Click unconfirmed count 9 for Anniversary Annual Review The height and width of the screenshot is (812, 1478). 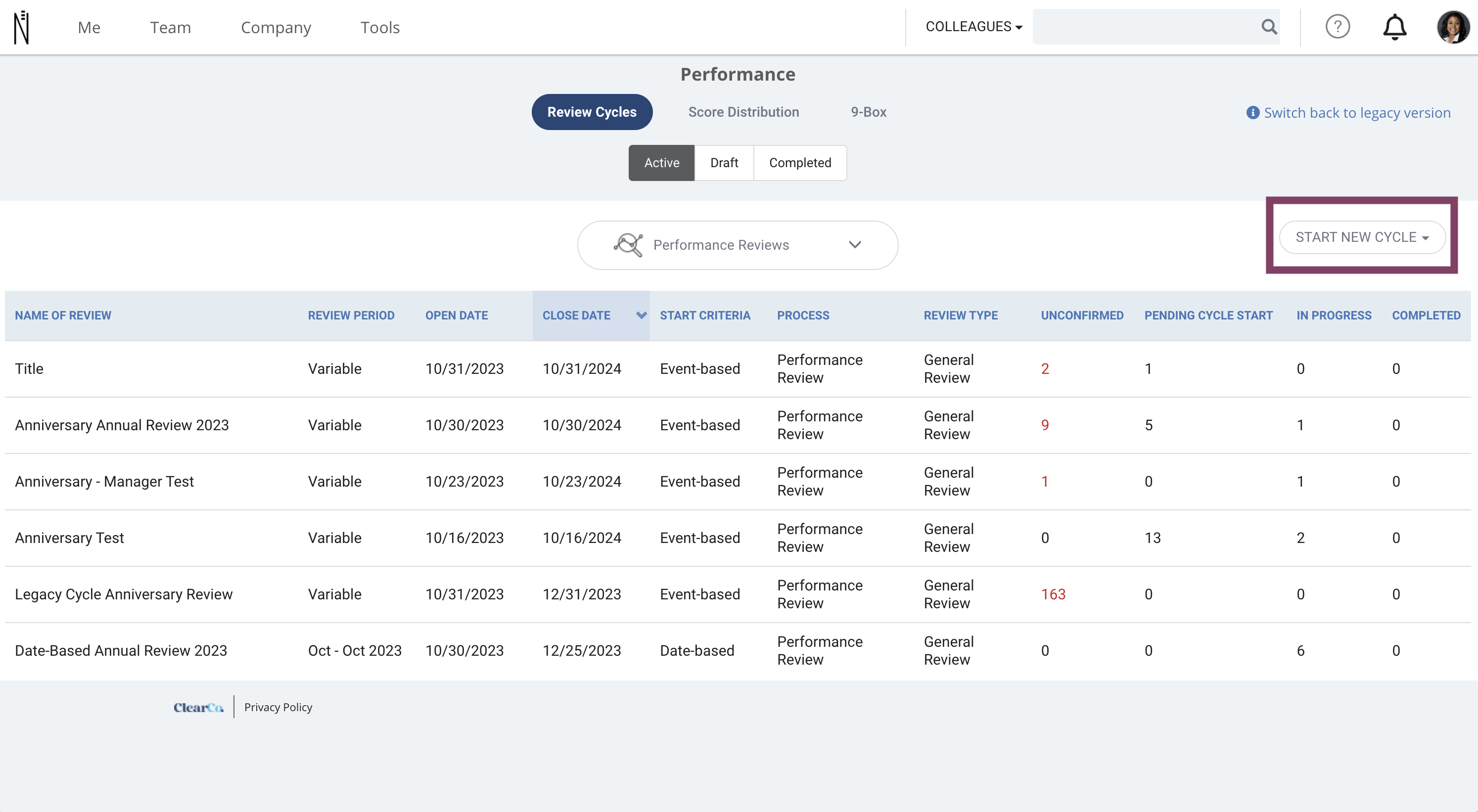1045,425
